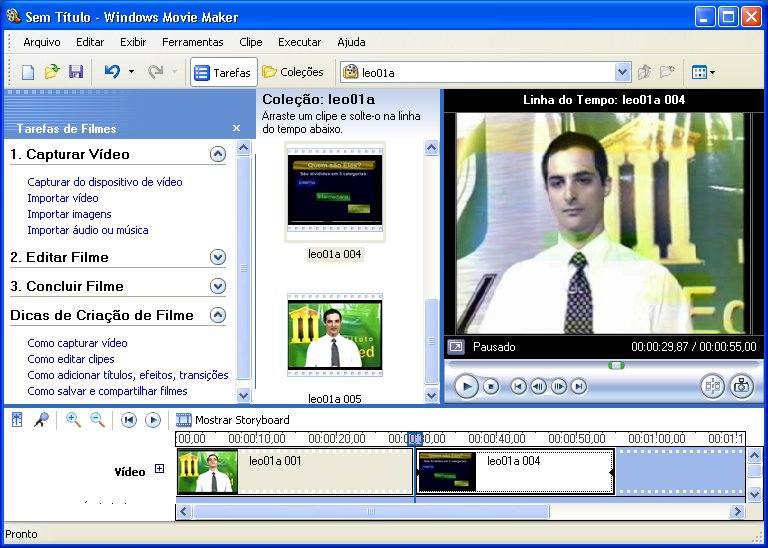Toggle the Tarefas pane button
The height and width of the screenshot is (548, 768).
point(223,72)
